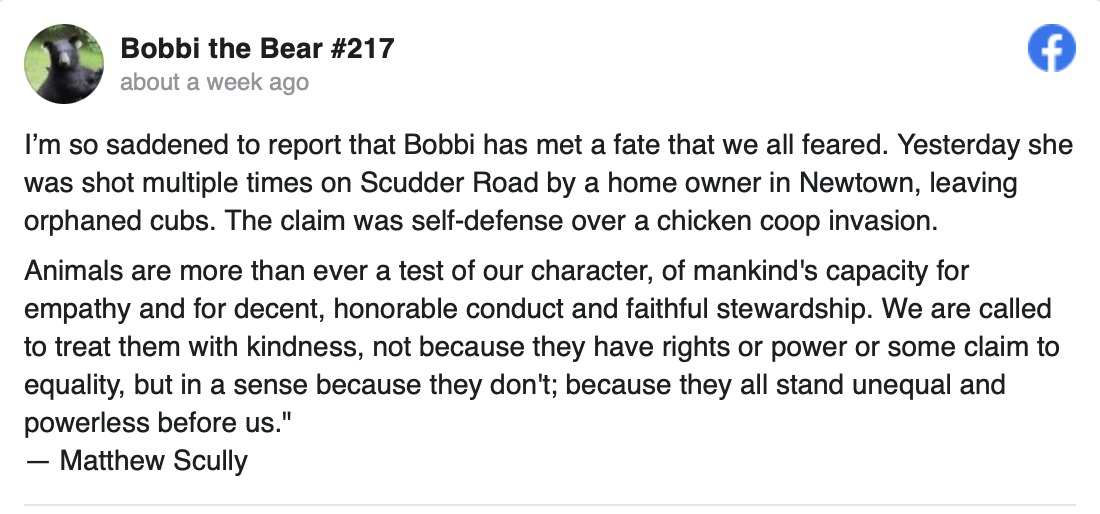Open the Facebook logo icon
This screenshot has width=1100, height=514.
pyautogui.click(x=1051, y=48)
